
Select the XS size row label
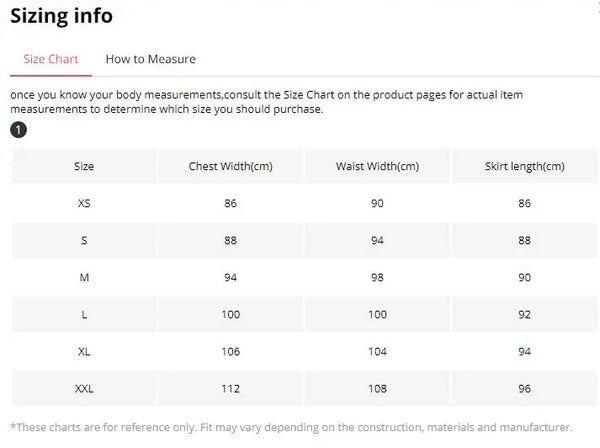click(84, 203)
